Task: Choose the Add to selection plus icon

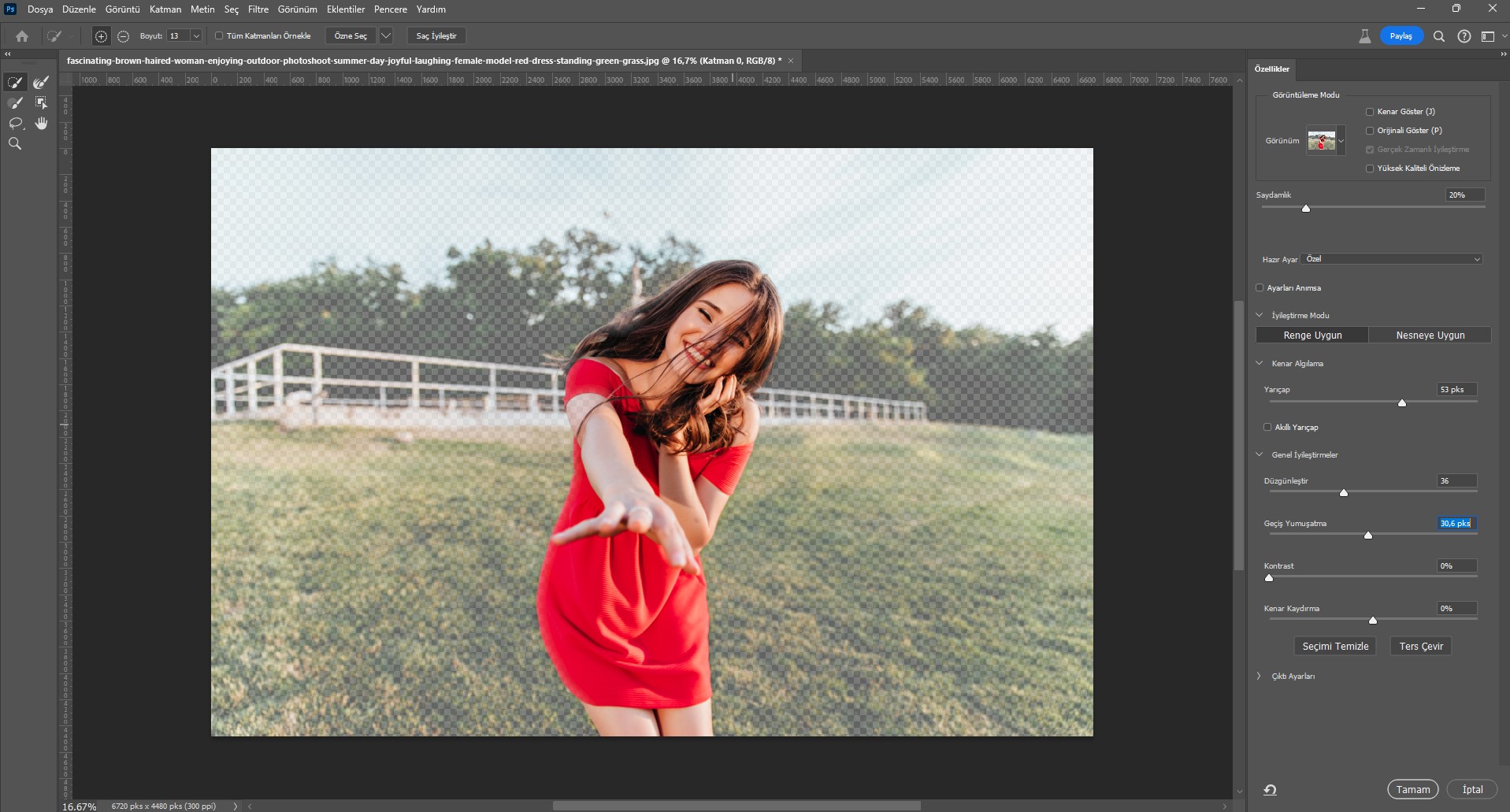Action: [x=101, y=36]
